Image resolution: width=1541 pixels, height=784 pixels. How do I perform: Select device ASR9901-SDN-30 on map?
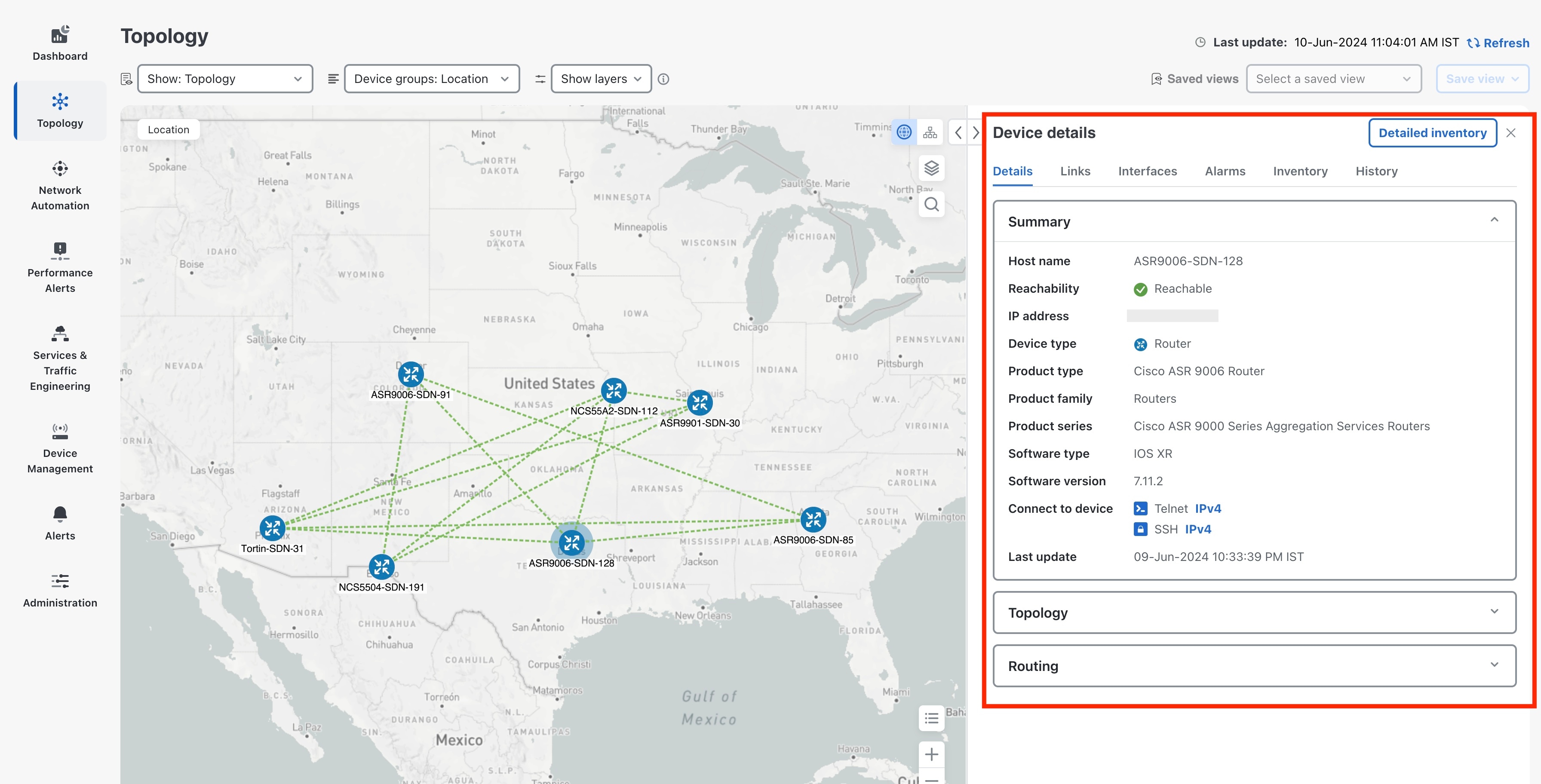point(700,402)
